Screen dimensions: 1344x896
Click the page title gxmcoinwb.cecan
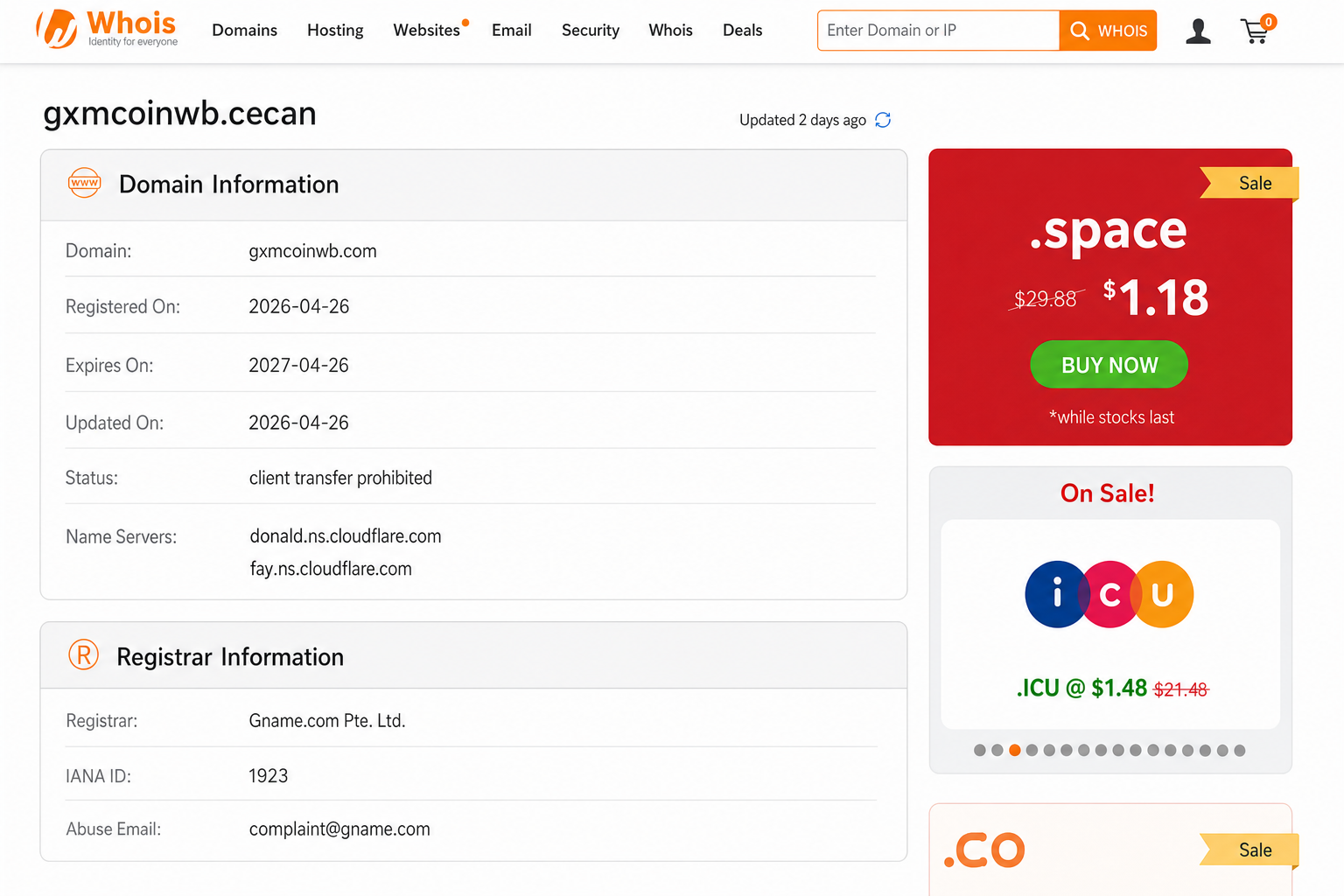pos(180,114)
